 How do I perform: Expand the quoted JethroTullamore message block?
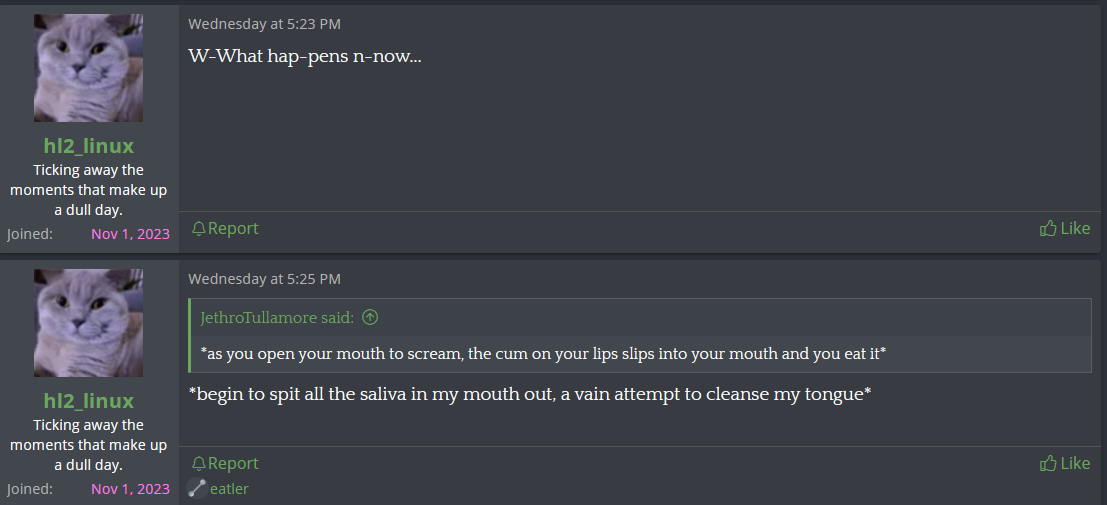(x=640, y=353)
